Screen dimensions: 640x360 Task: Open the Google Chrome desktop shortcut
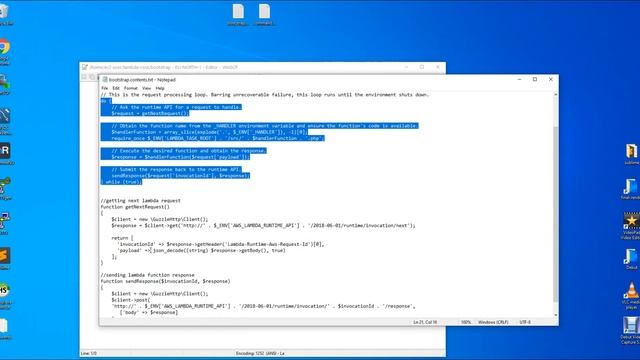pos(4,51)
